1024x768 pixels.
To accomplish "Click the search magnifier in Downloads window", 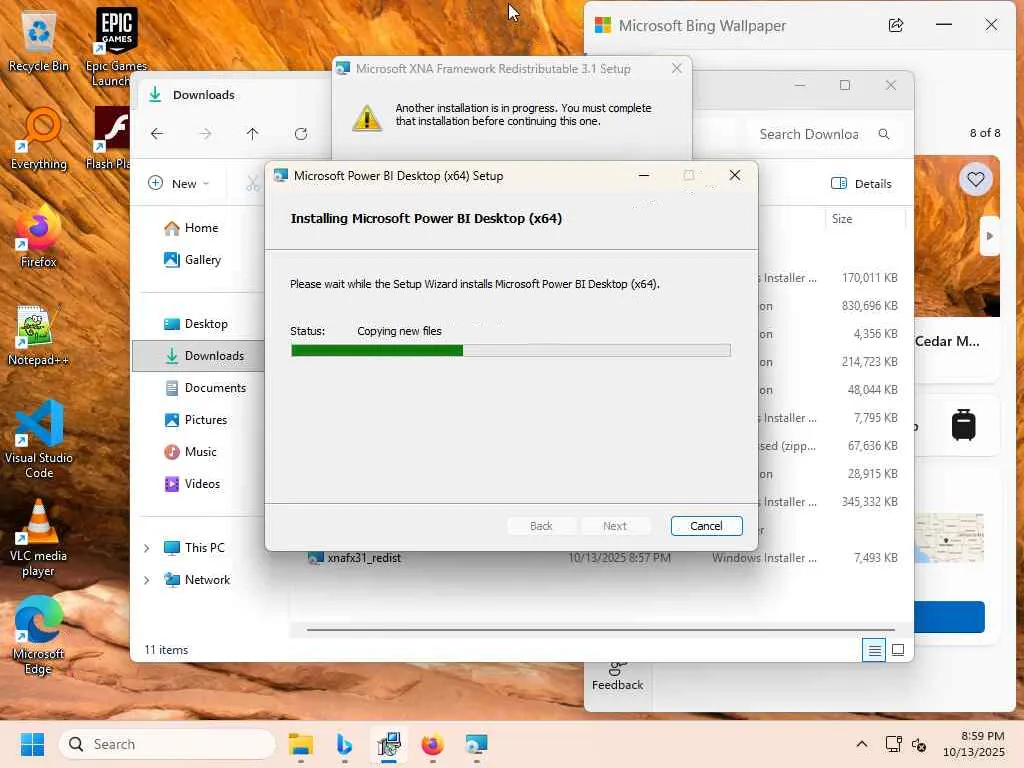I will pyautogui.click(x=884, y=134).
